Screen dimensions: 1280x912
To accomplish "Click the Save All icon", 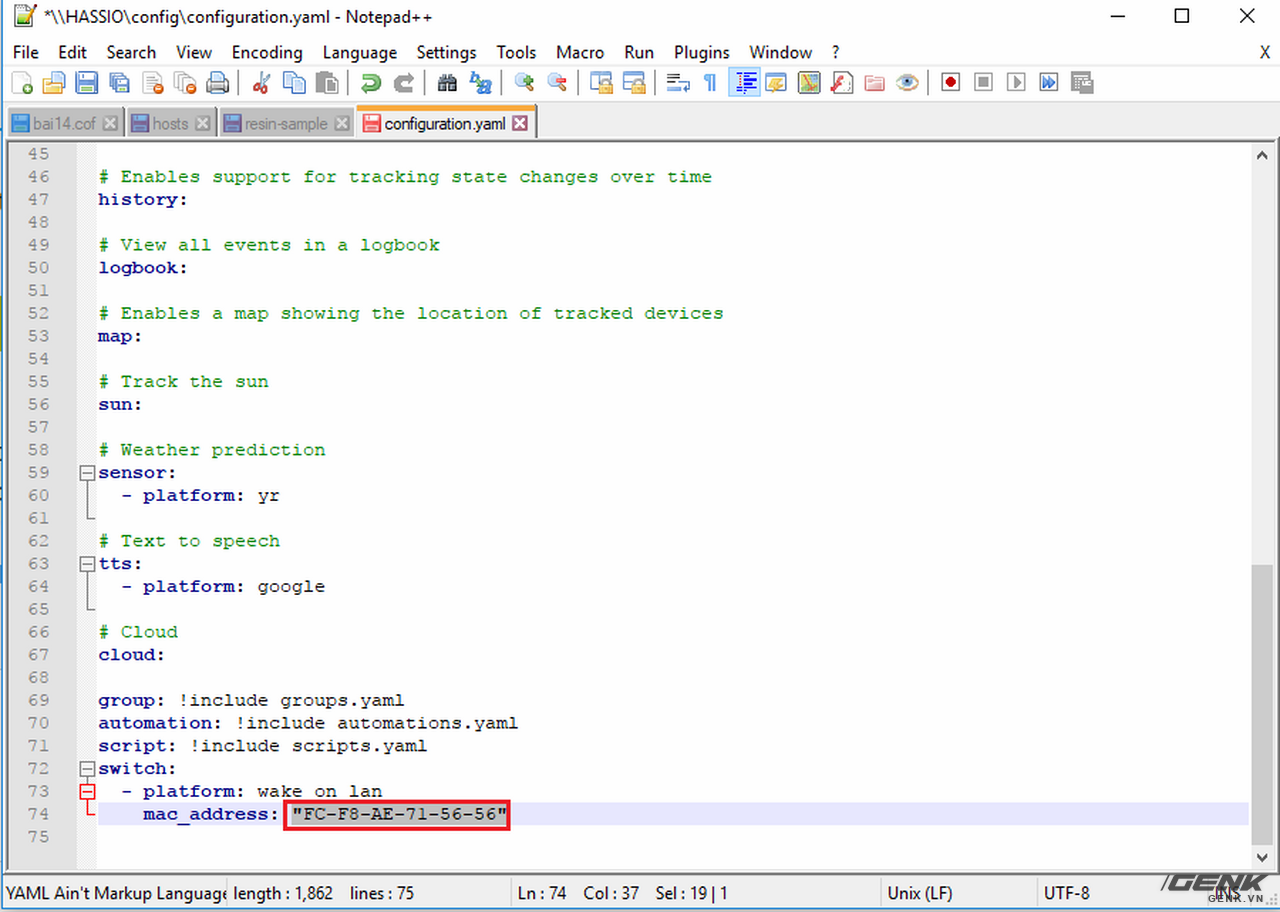I will point(119,83).
